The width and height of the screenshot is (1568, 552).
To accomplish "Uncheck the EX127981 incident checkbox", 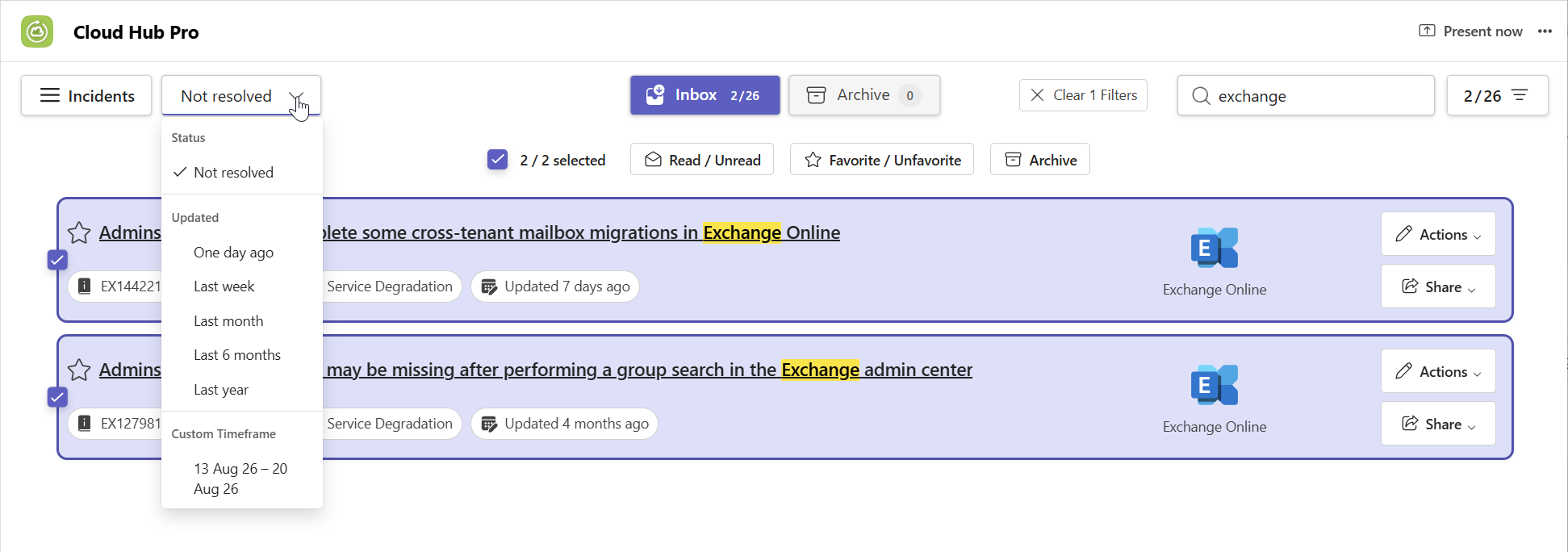I will click(57, 397).
